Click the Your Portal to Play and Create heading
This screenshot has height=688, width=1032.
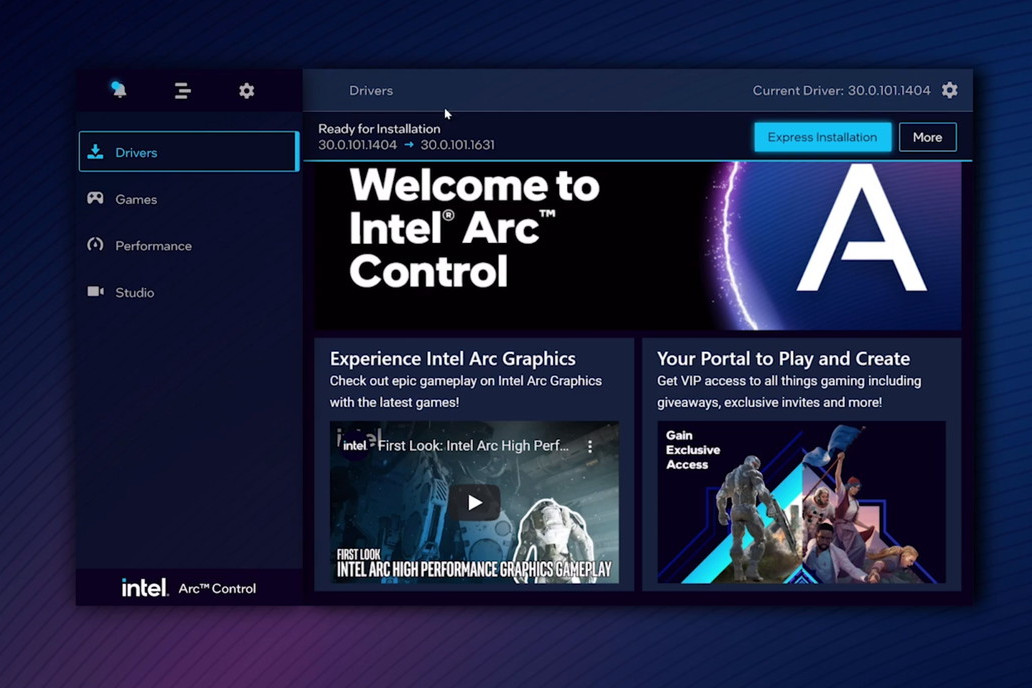pyautogui.click(x=783, y=358)
